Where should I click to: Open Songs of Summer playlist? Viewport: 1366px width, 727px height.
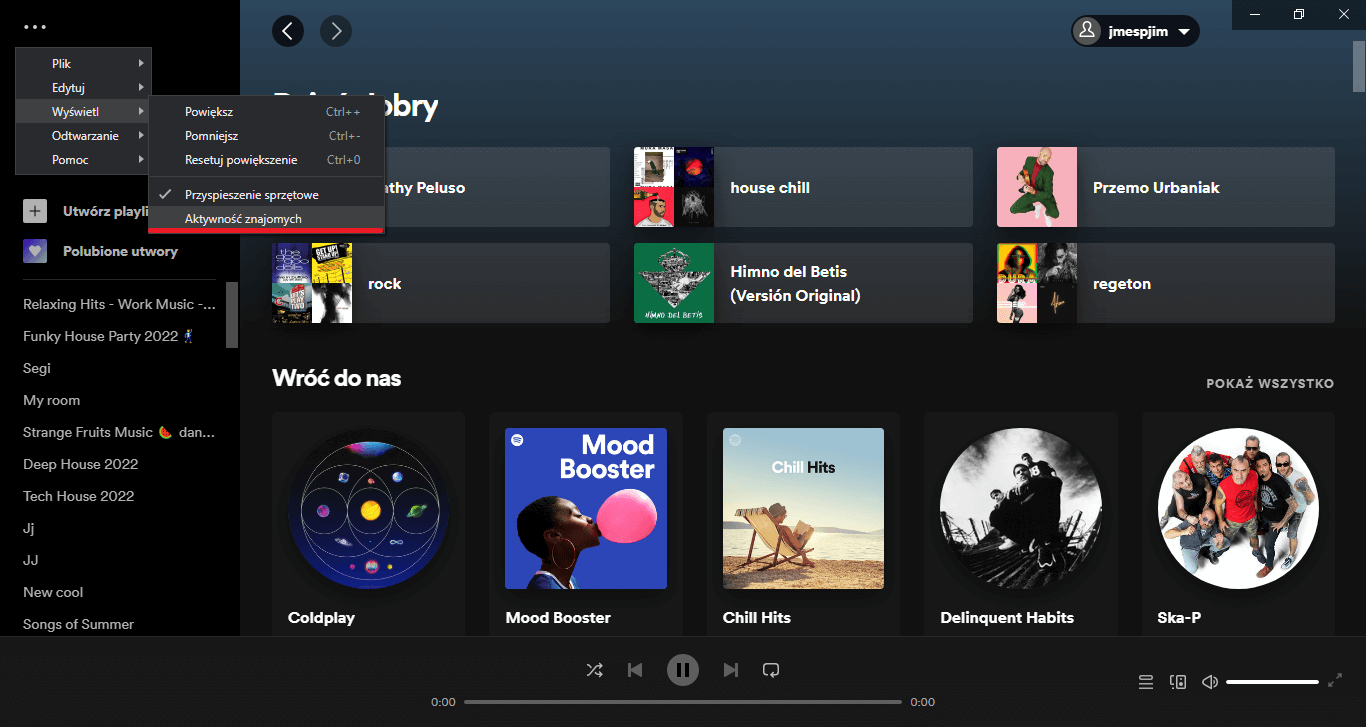[x=79, y=624]
